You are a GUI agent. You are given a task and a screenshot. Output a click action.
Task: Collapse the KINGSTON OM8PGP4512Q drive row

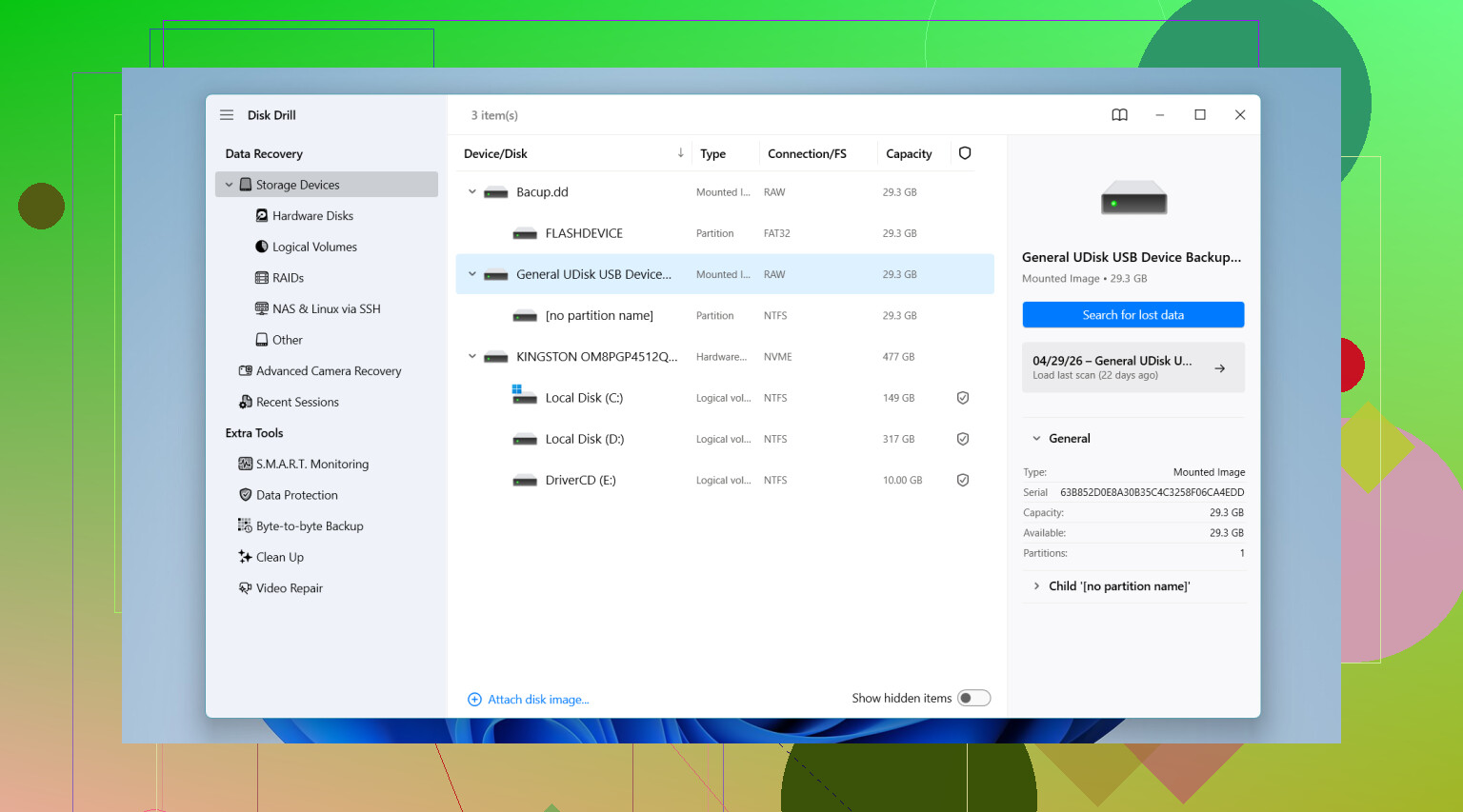click(471, 357)
